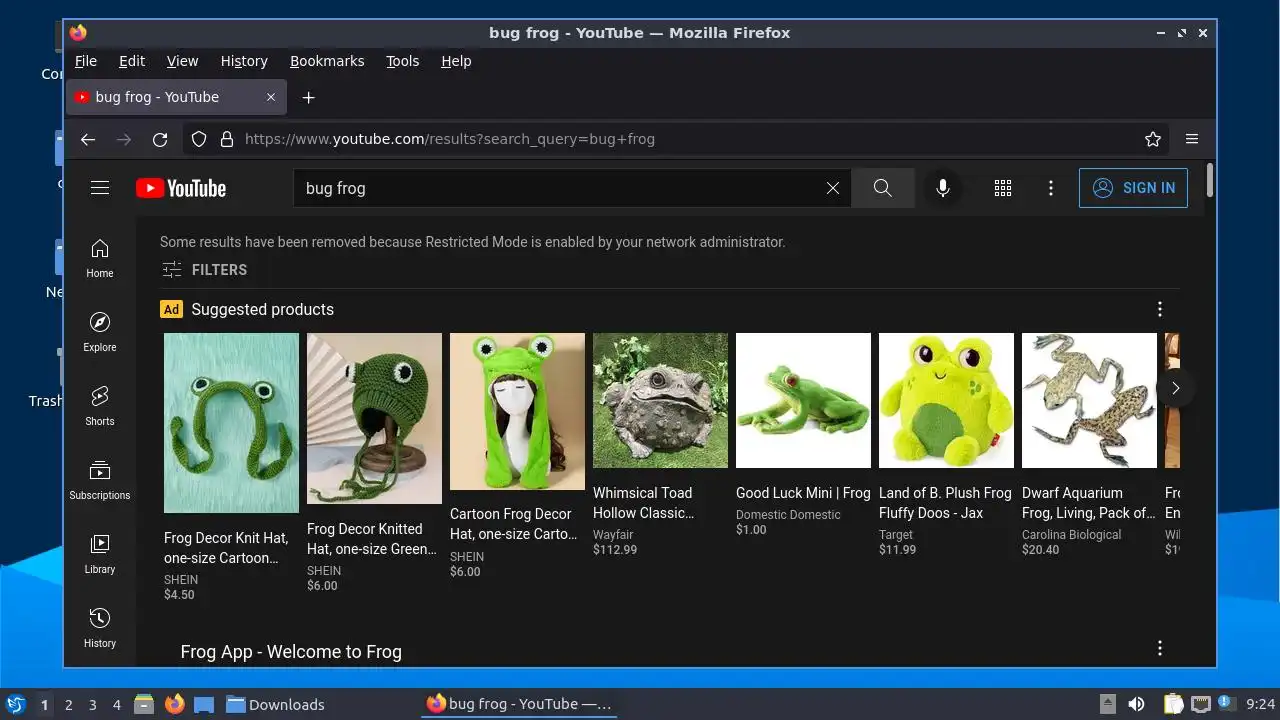The height and width of the screenshot is (720, 1280).
Task: Open the start menu icon on the taskbar
Action: [x=15, y=704]
